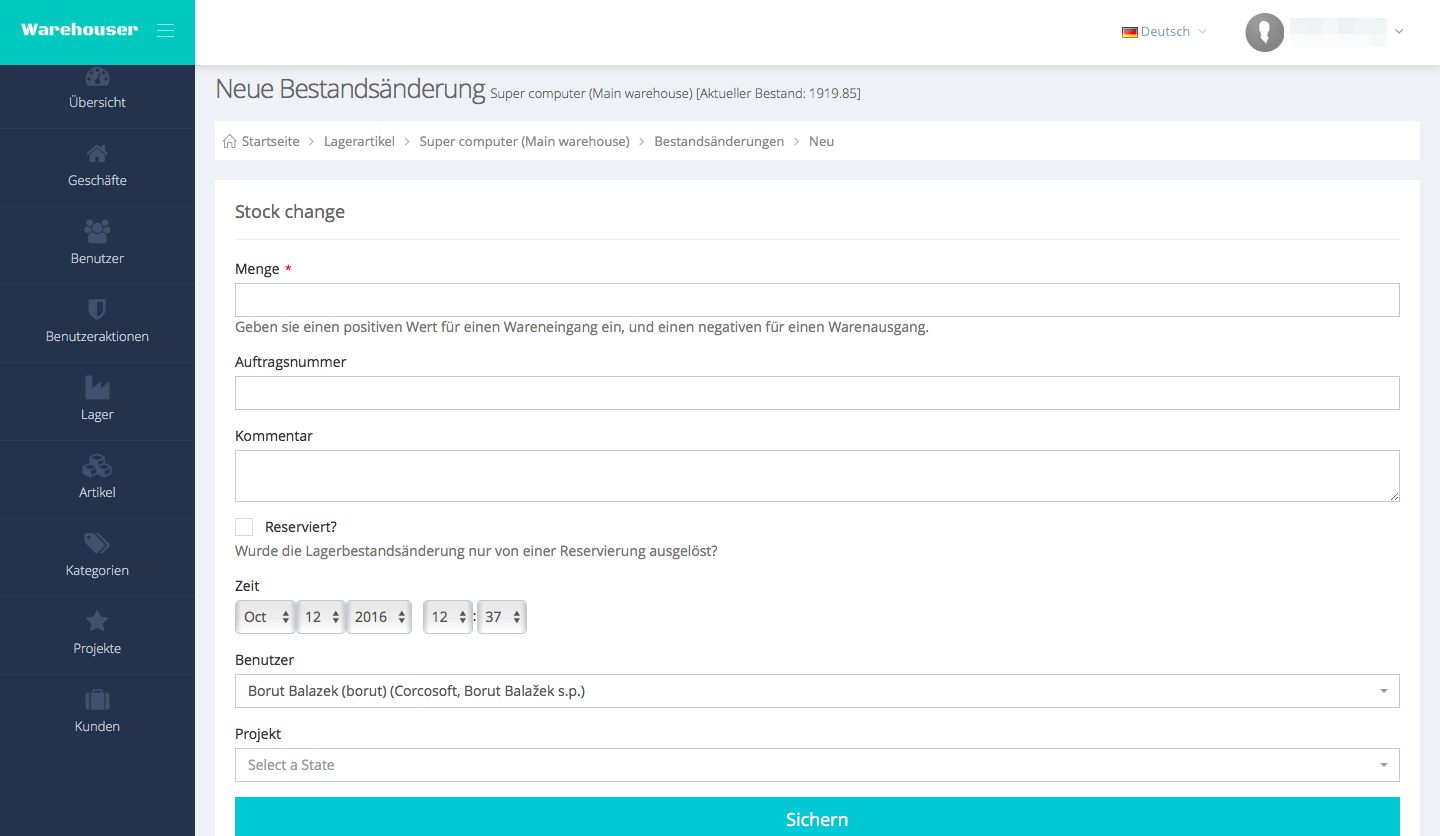
Task: Enable the Reserviert checkbox
Action: (244, 527)
